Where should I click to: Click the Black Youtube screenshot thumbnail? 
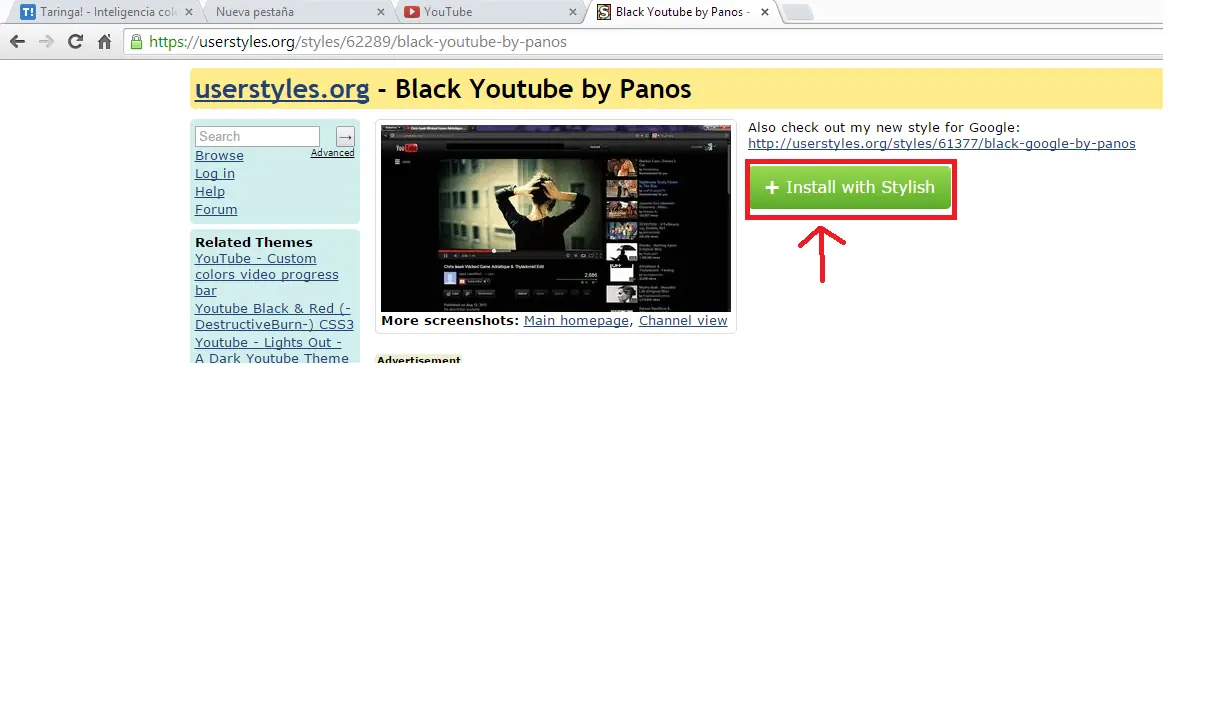tap(556, 218)
